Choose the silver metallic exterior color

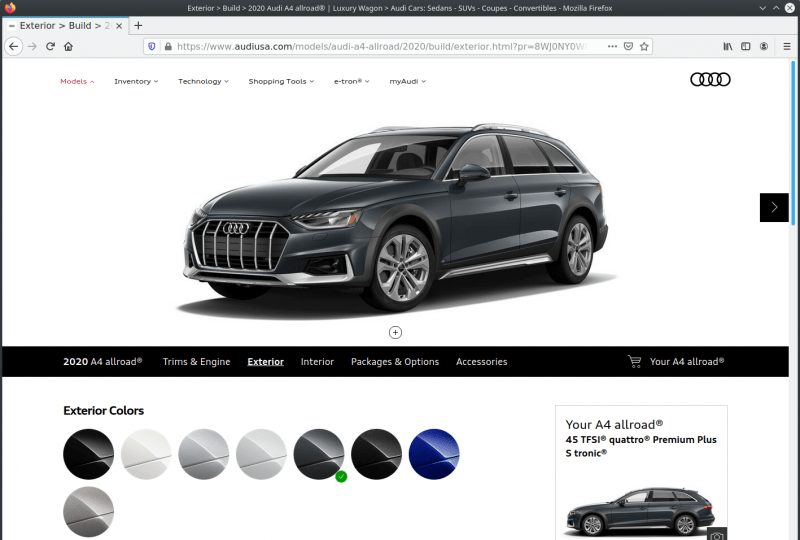click(204, 454)
